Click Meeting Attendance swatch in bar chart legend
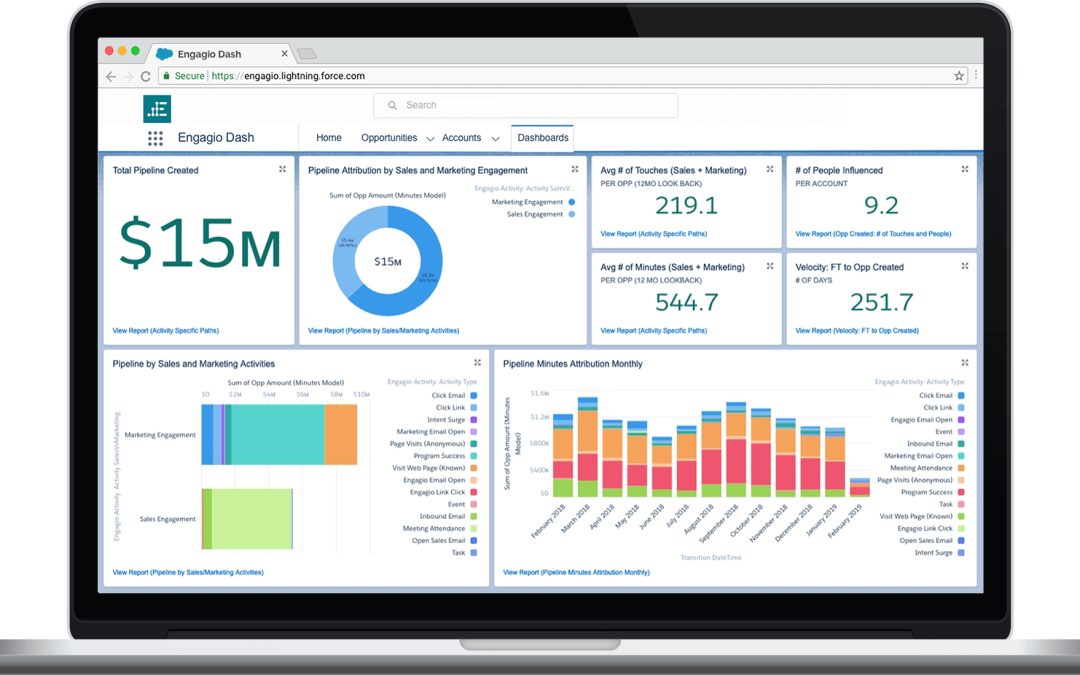The image size is (1080, 675). coord(473,528)
